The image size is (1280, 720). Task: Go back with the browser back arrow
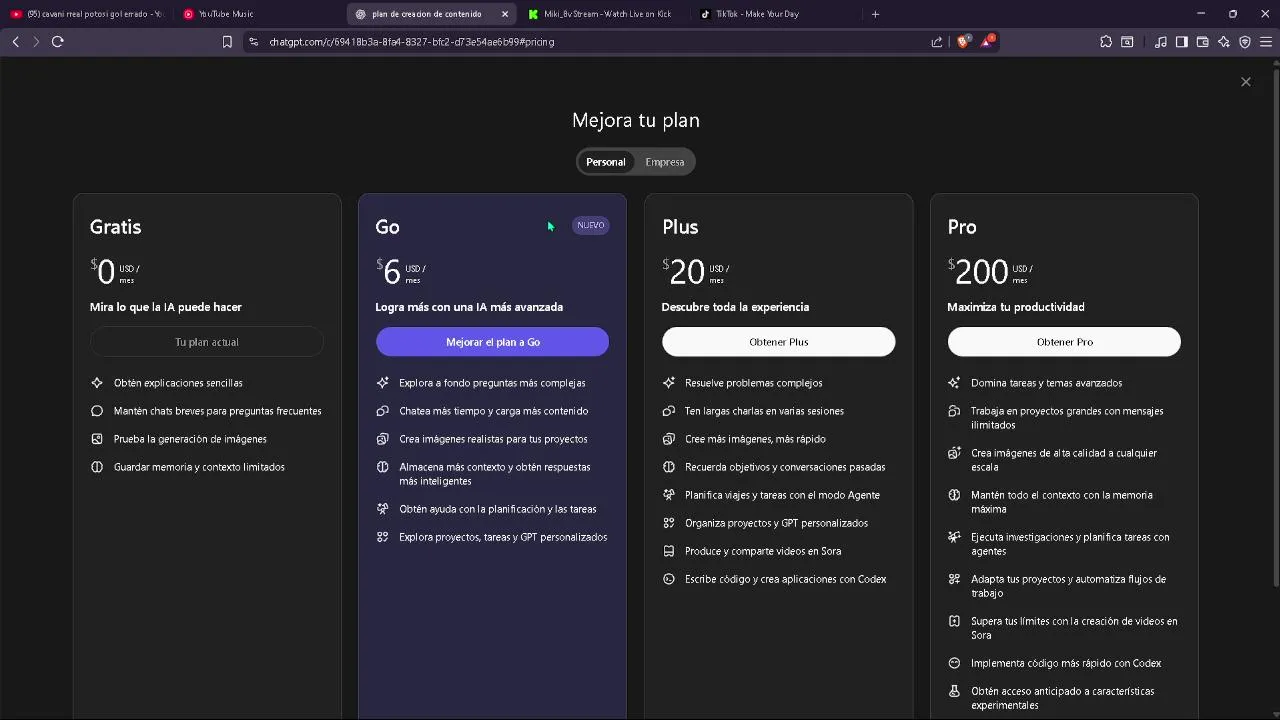pos(15,41)
